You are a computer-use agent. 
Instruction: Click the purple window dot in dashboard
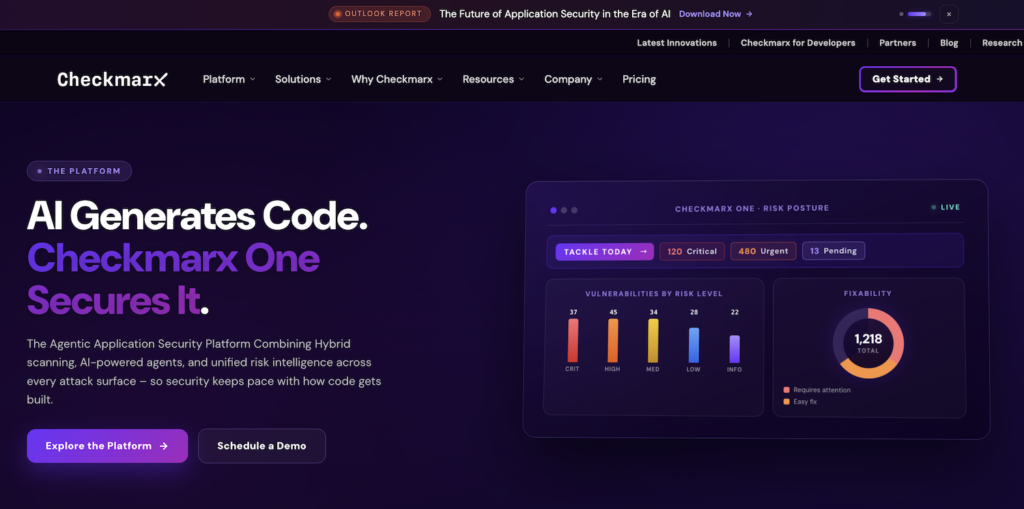pyautogui.click(x=554, y=210)
